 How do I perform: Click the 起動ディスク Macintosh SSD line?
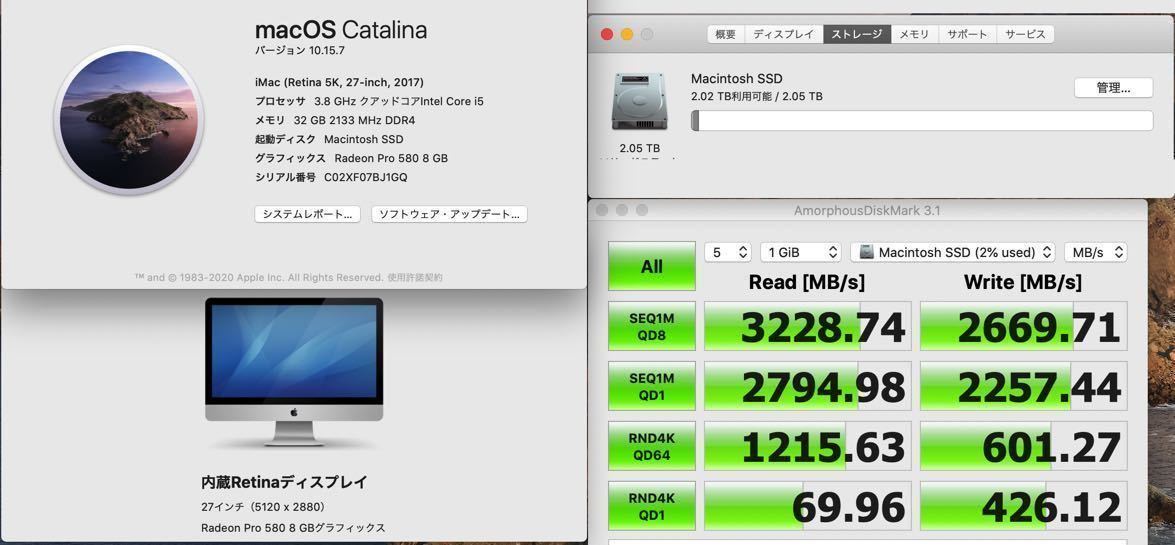pos(329,139)
